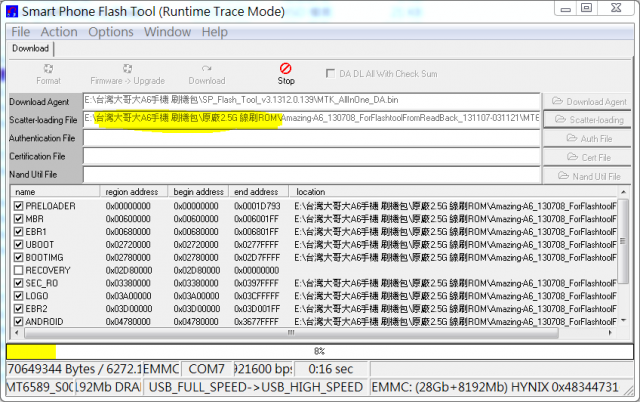Uncheck the LOGO partition checkbox
640x402 pixels.
(18, 296)
